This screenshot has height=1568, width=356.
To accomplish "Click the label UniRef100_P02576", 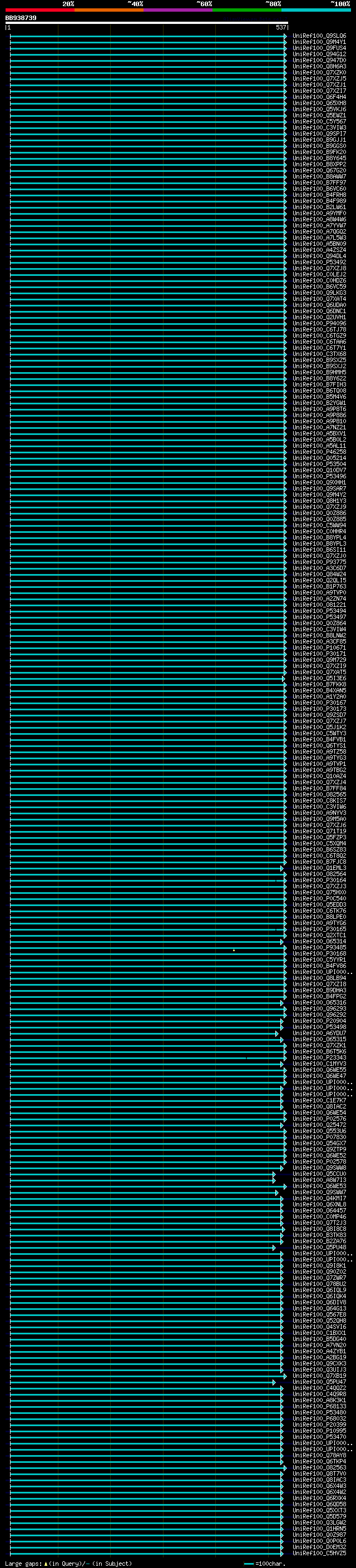I will tap(319, 1119).
